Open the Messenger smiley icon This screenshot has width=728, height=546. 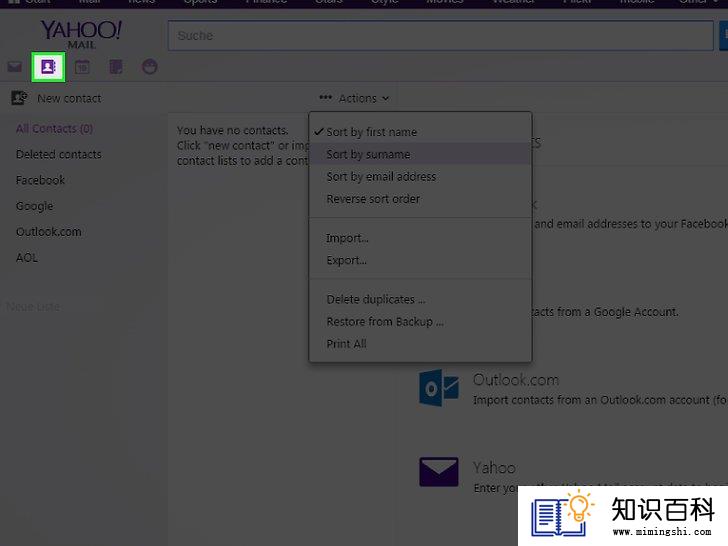pyautogui.click(x=150, y=67)
